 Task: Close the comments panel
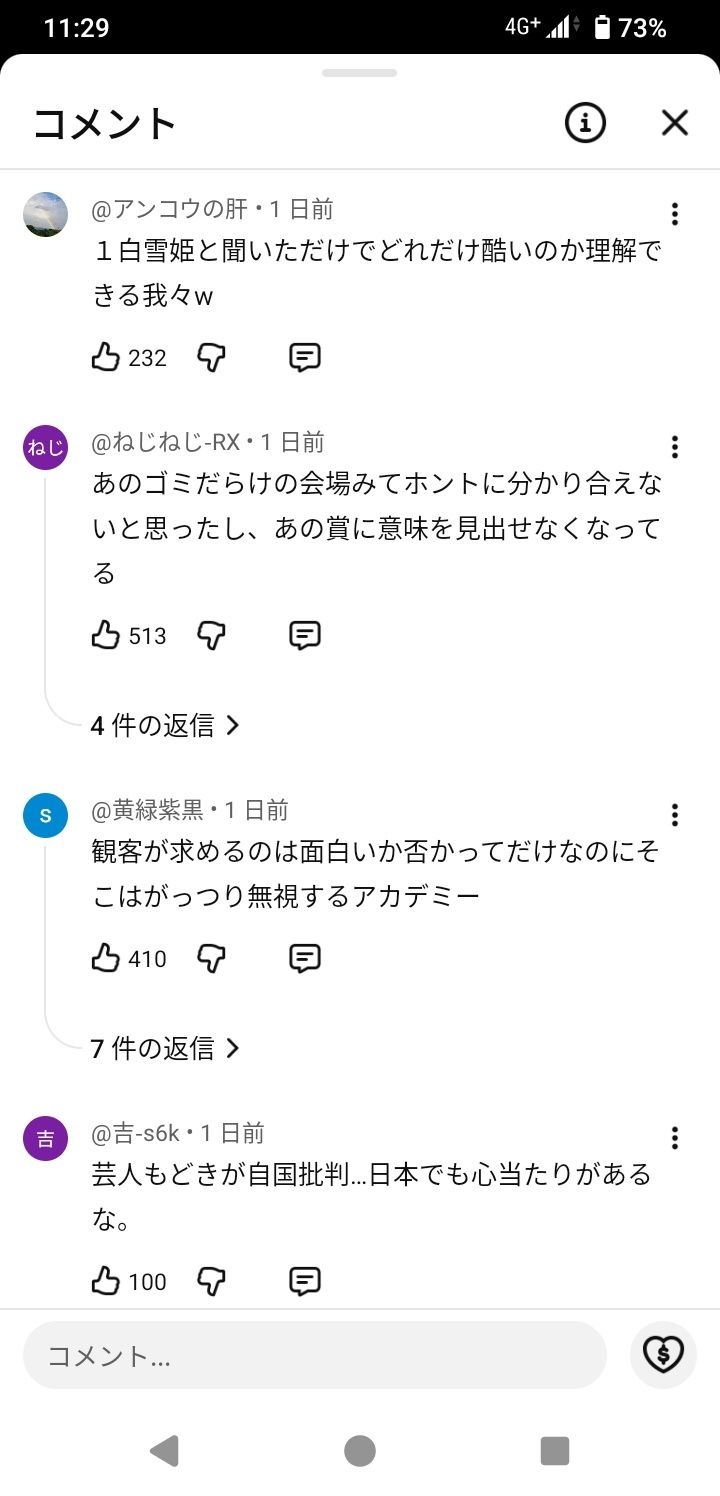675,123
